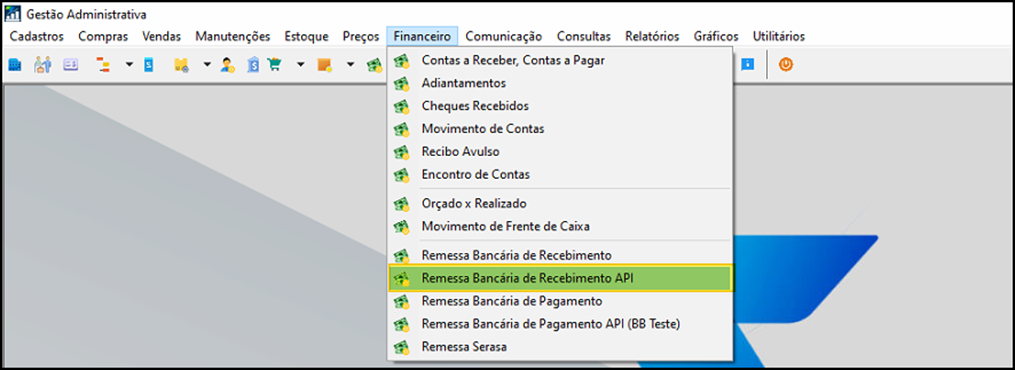Click the orange power button icon
The width and height of the screenshot is (1015, 370).
coord(786,65)
